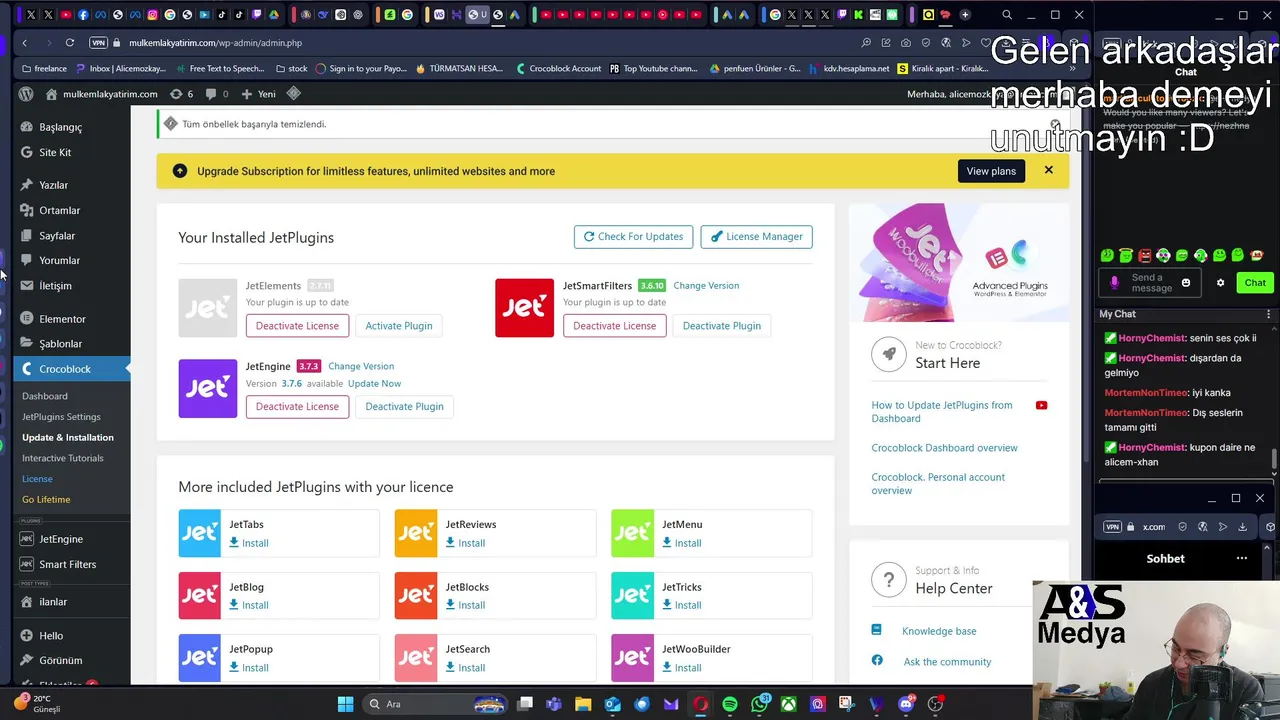Open How to Update JetPlugins from Dashboard
This screenshot has width=1280, height=720.
click(942, 412)
